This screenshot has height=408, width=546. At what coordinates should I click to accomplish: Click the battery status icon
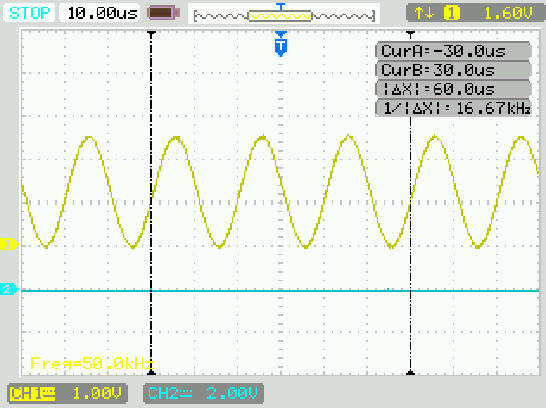pyautogui.click(x=164, y=13)
